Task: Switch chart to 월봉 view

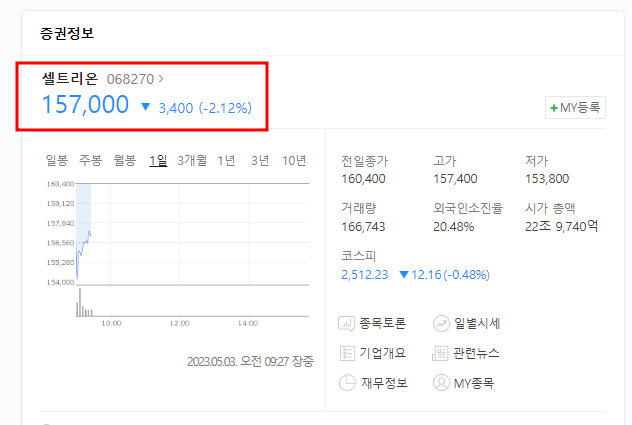Action: (x=125, y=160)
